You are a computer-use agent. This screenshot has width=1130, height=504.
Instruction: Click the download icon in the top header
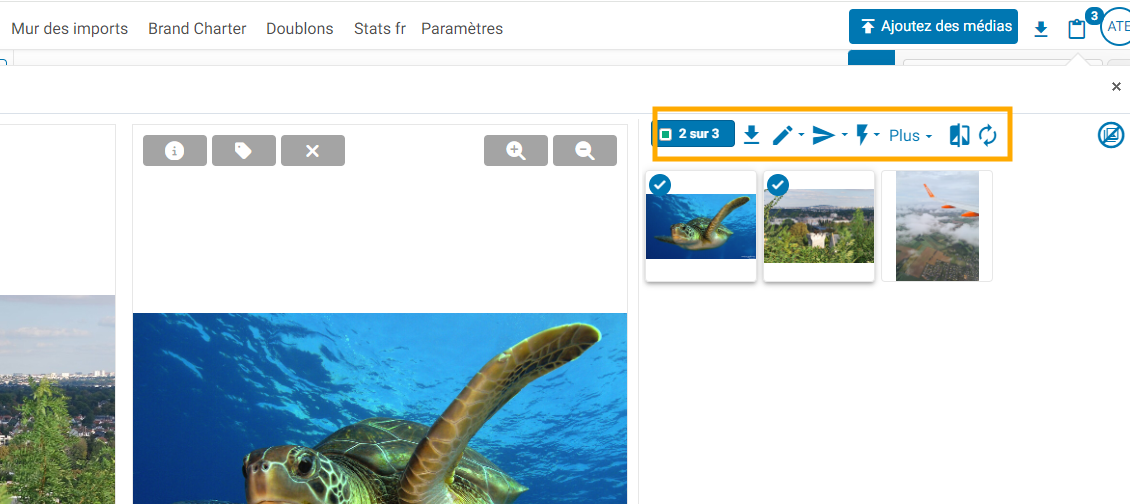tap(1041, 29)
